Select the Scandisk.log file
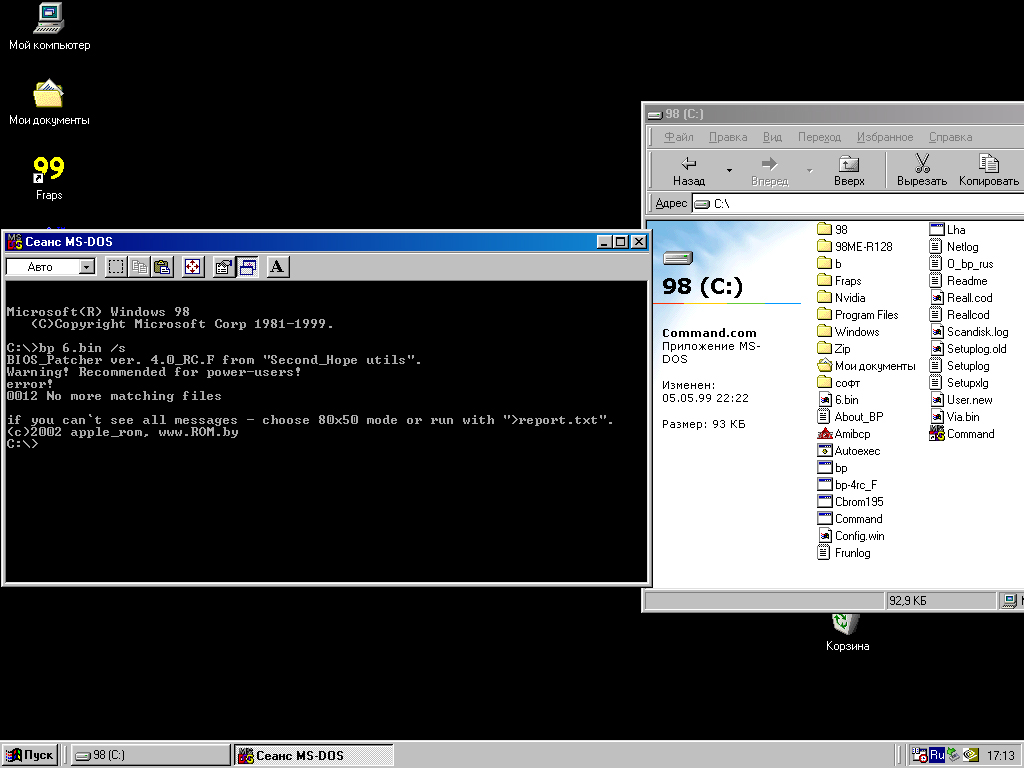1024x768 pixels. click(969, 332)
